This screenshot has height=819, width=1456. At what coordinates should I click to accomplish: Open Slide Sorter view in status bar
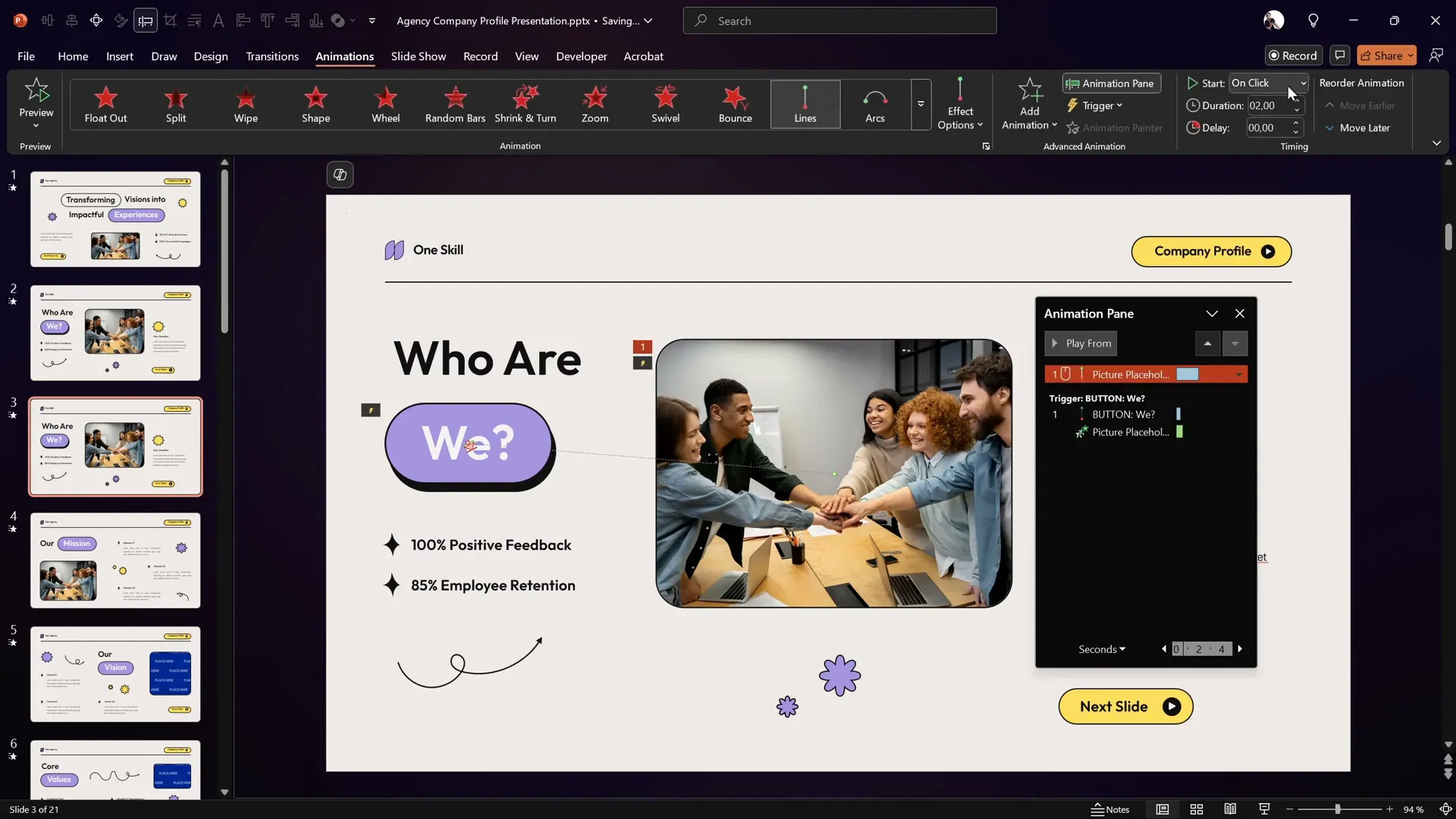[x=1197, y=809]
